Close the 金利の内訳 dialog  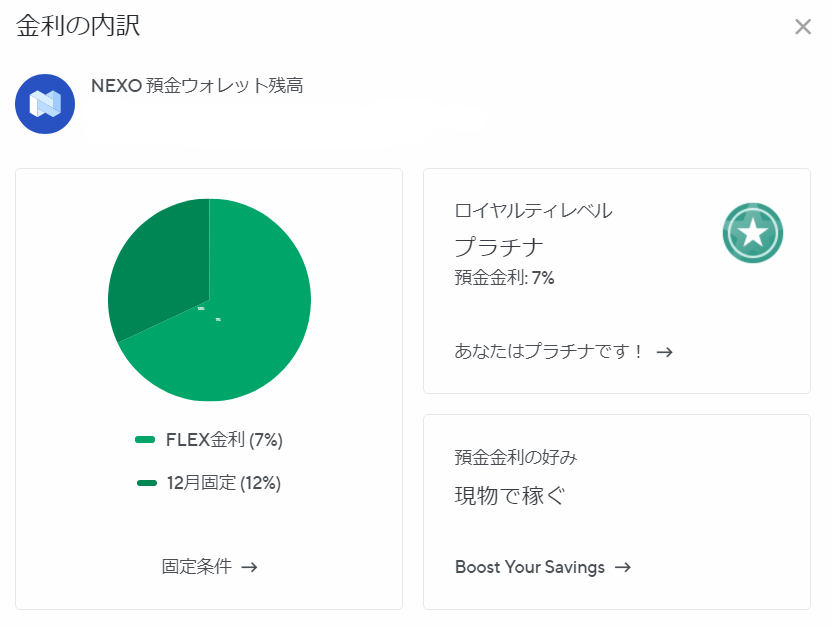[802, 27]
